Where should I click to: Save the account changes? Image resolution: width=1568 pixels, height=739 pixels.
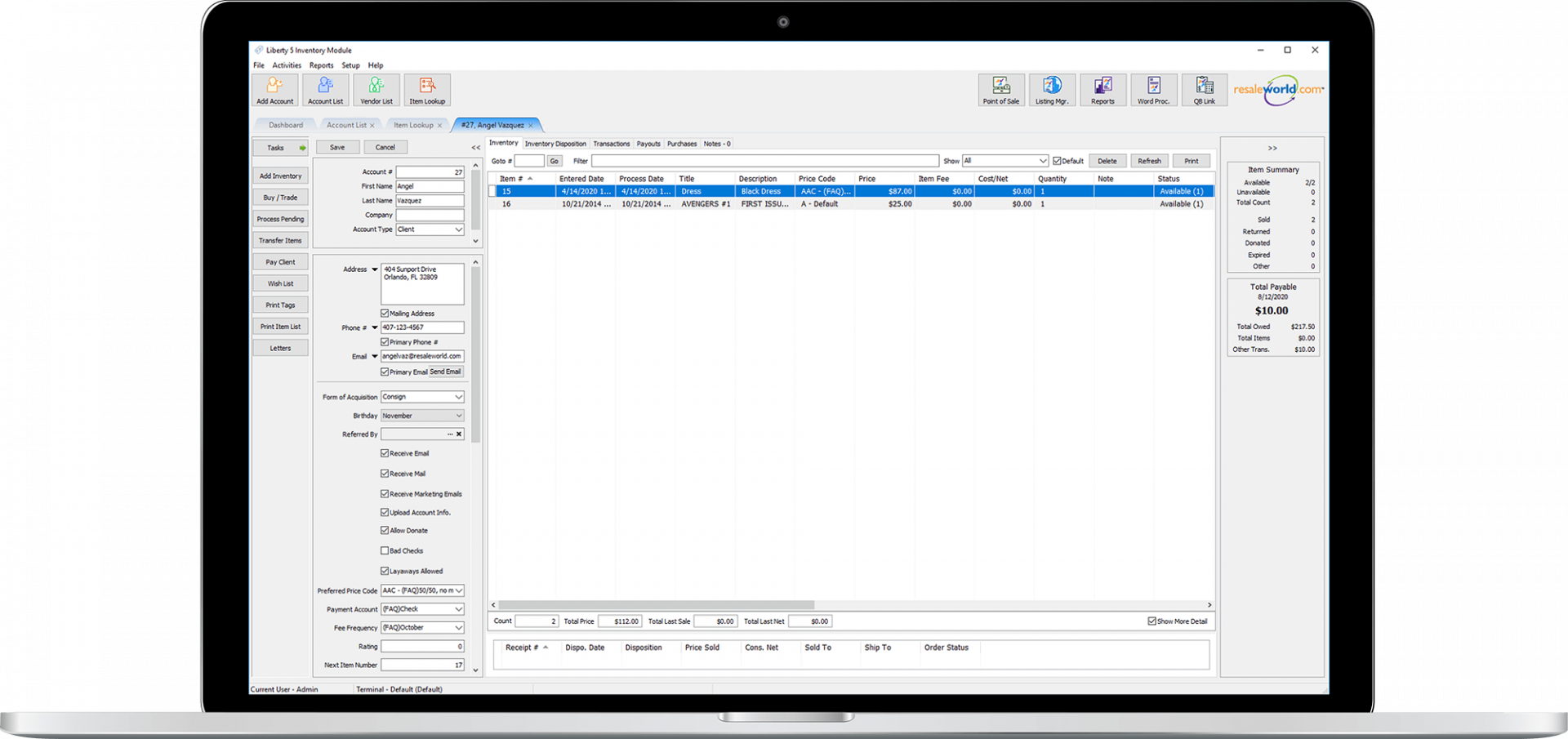pos(337,147)
